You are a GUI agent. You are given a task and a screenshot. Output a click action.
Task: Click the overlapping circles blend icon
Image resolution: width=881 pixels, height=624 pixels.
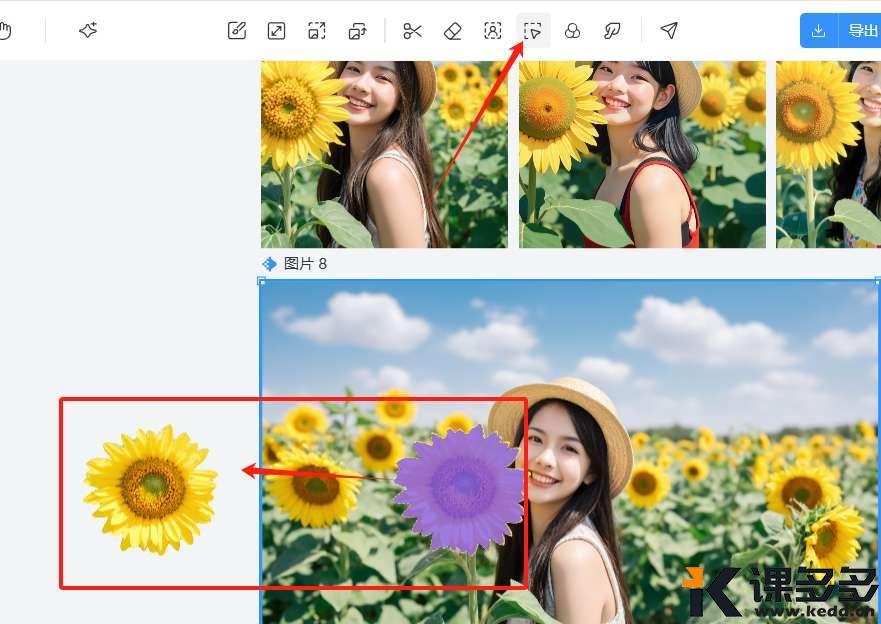click(573, 31)
